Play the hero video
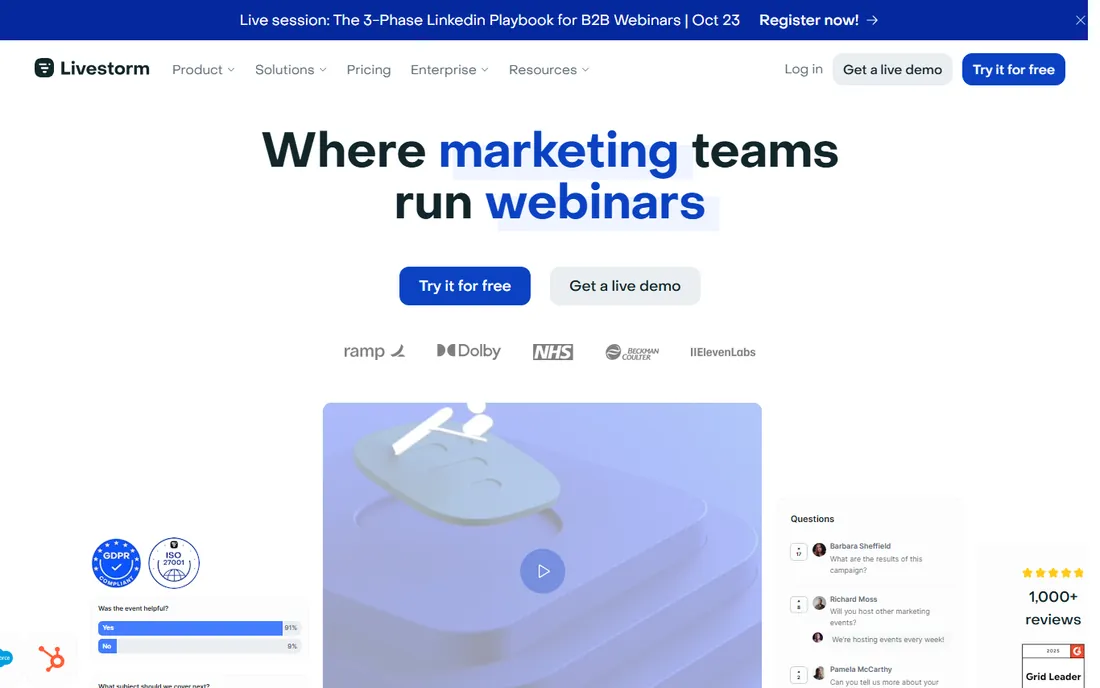1100x688 pixels. tap(542, 571)
